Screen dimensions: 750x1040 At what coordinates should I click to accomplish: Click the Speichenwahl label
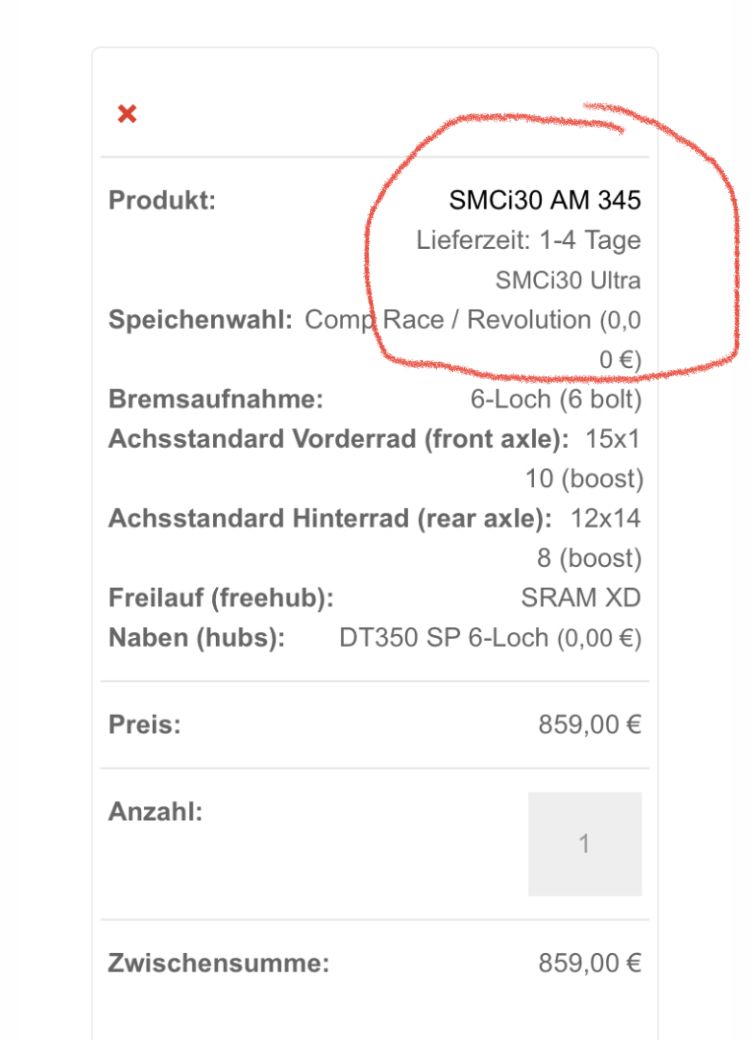click(200, 321)
